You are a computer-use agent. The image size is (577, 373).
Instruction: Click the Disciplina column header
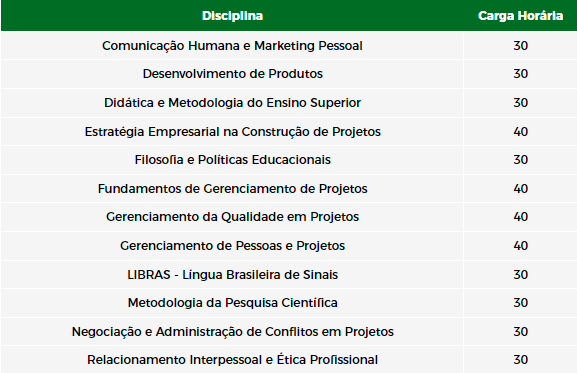232,16
